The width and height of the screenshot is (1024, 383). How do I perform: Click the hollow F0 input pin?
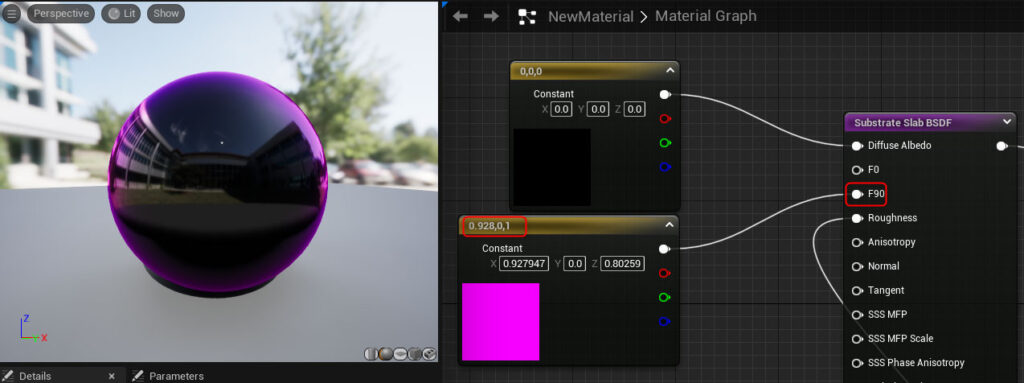point(857,170)
